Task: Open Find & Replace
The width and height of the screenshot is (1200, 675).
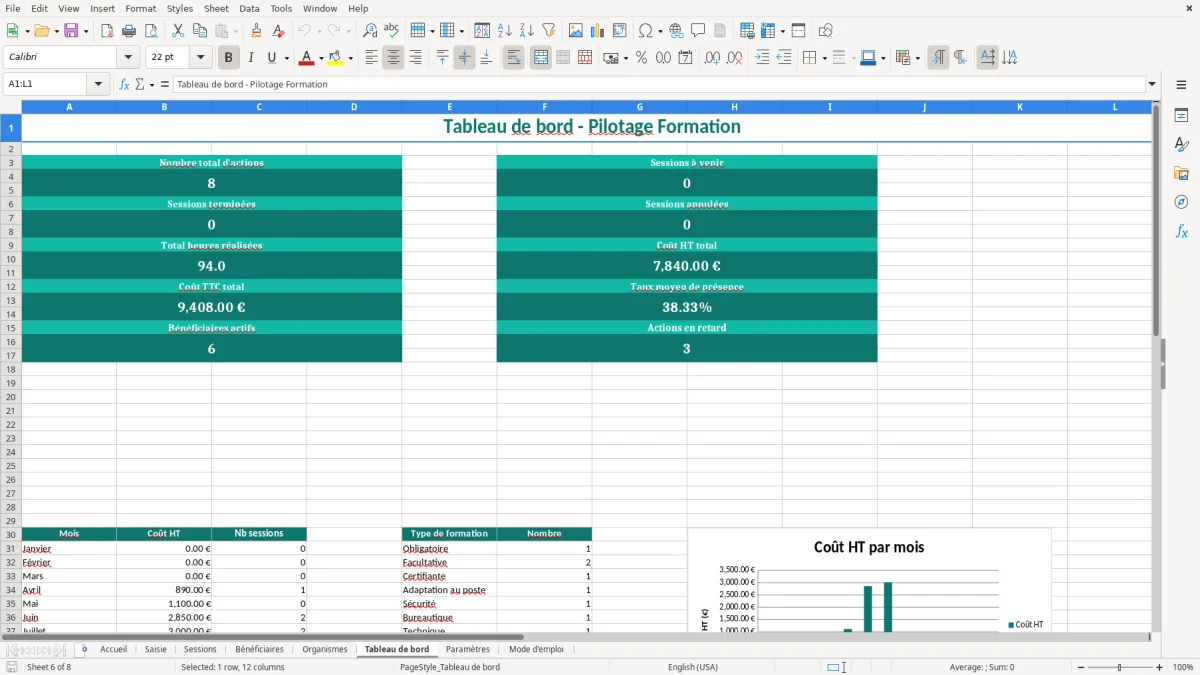Action: (370, 31)
